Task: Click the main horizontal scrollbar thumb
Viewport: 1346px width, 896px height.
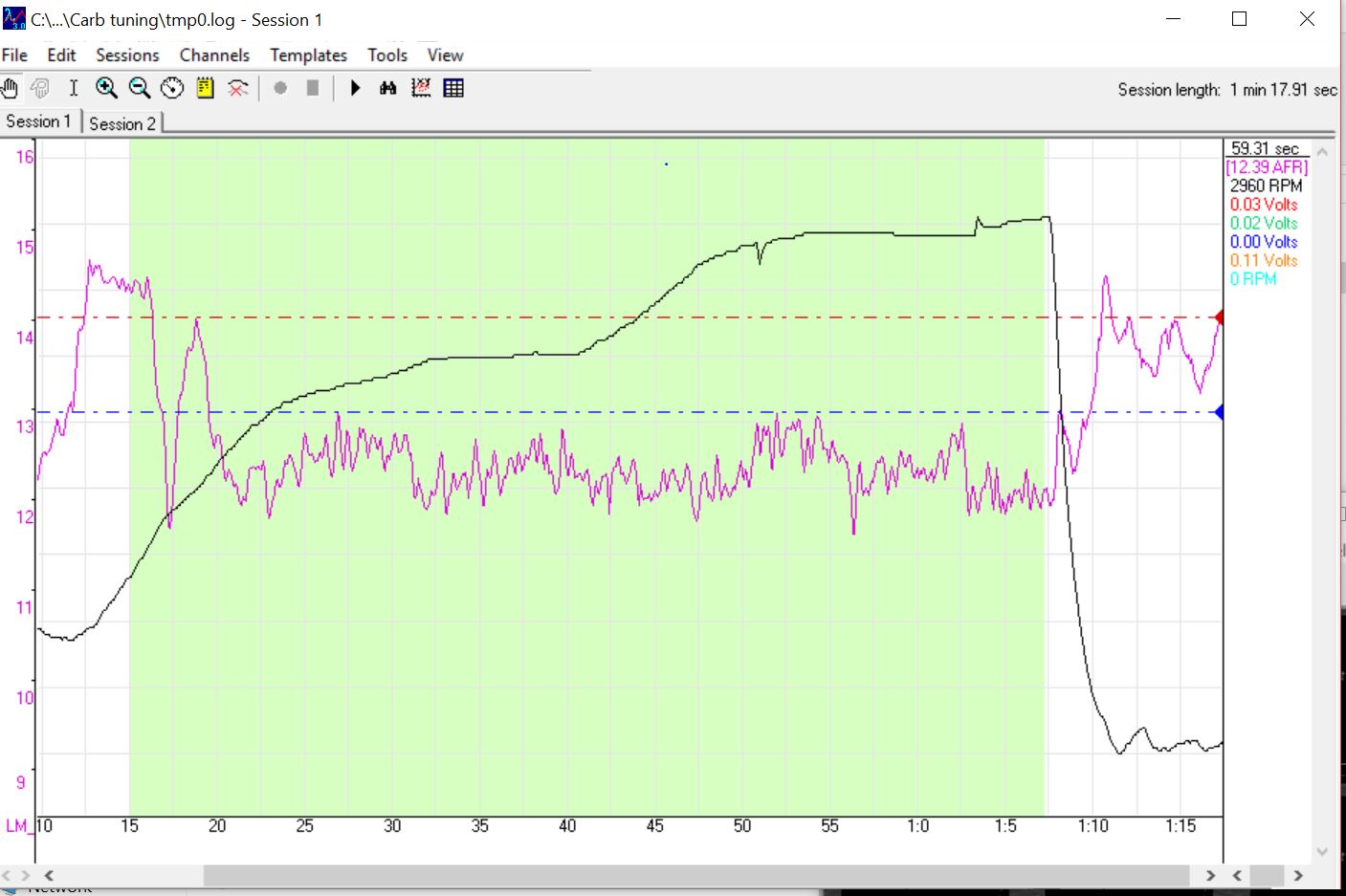Action: tap(696, 875)
